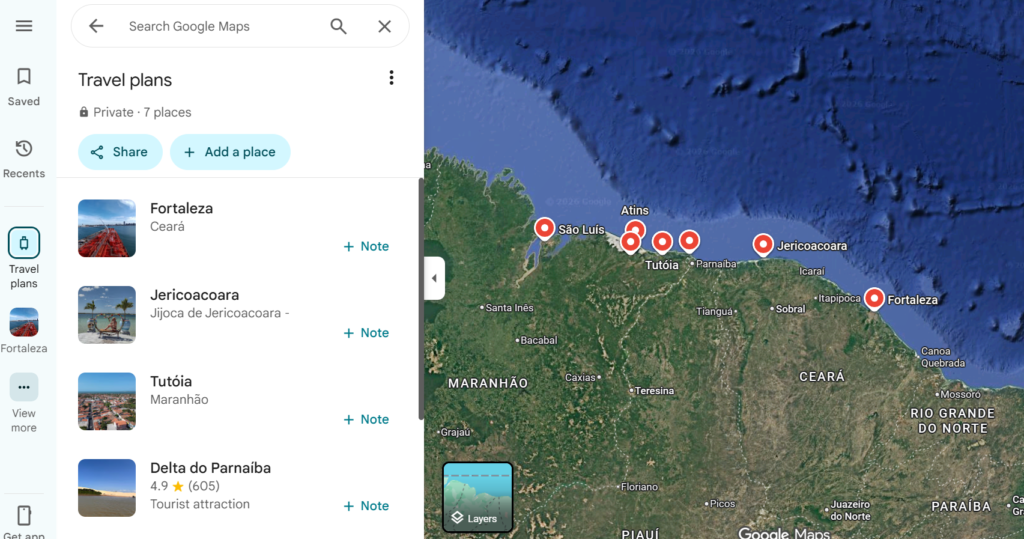The height and width of the screenshot is (539, 1024).
Task: Click the Picos map label
Action: point(722,504)
